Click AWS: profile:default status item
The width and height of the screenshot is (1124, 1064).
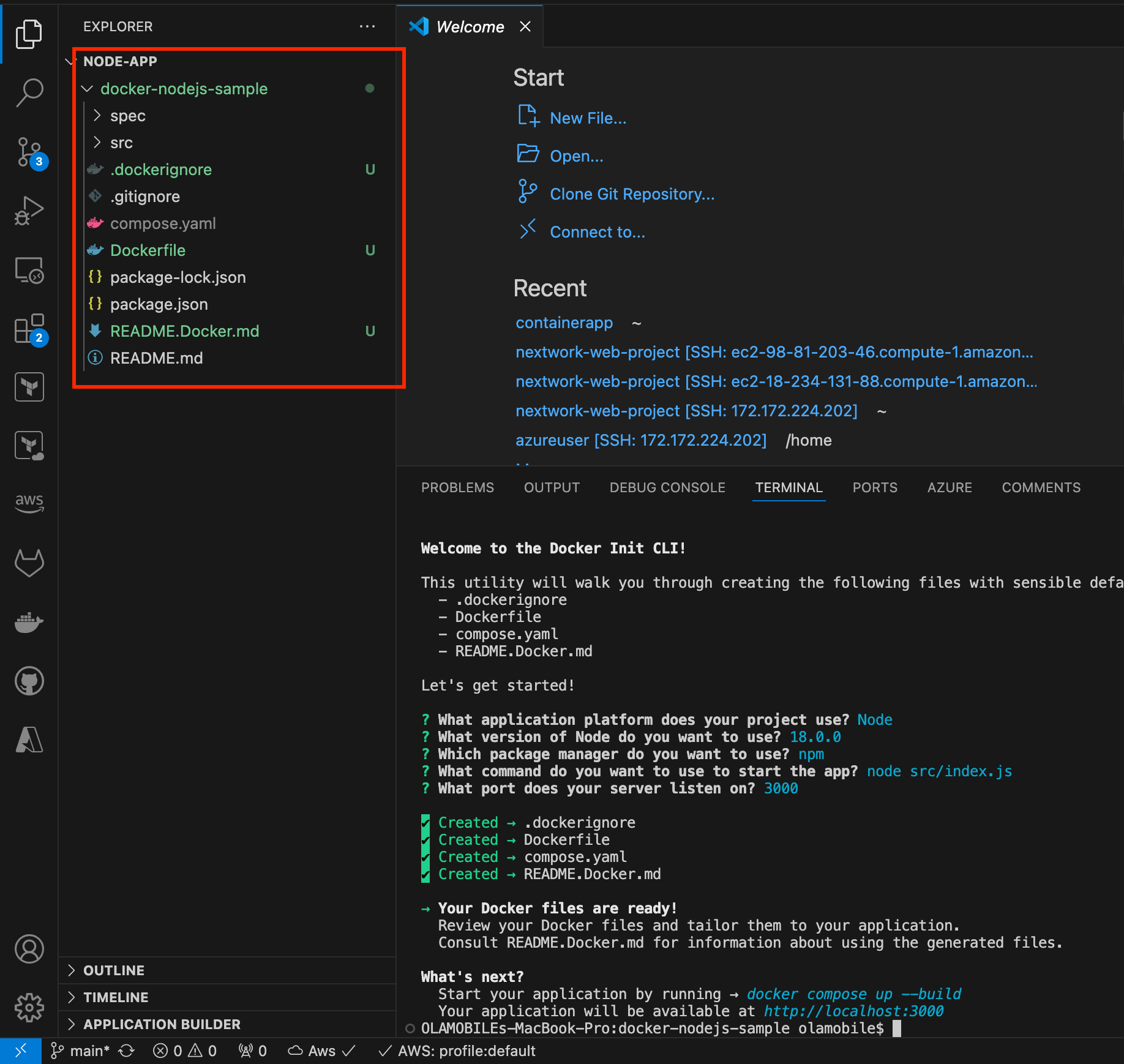tap(457, 1051)
